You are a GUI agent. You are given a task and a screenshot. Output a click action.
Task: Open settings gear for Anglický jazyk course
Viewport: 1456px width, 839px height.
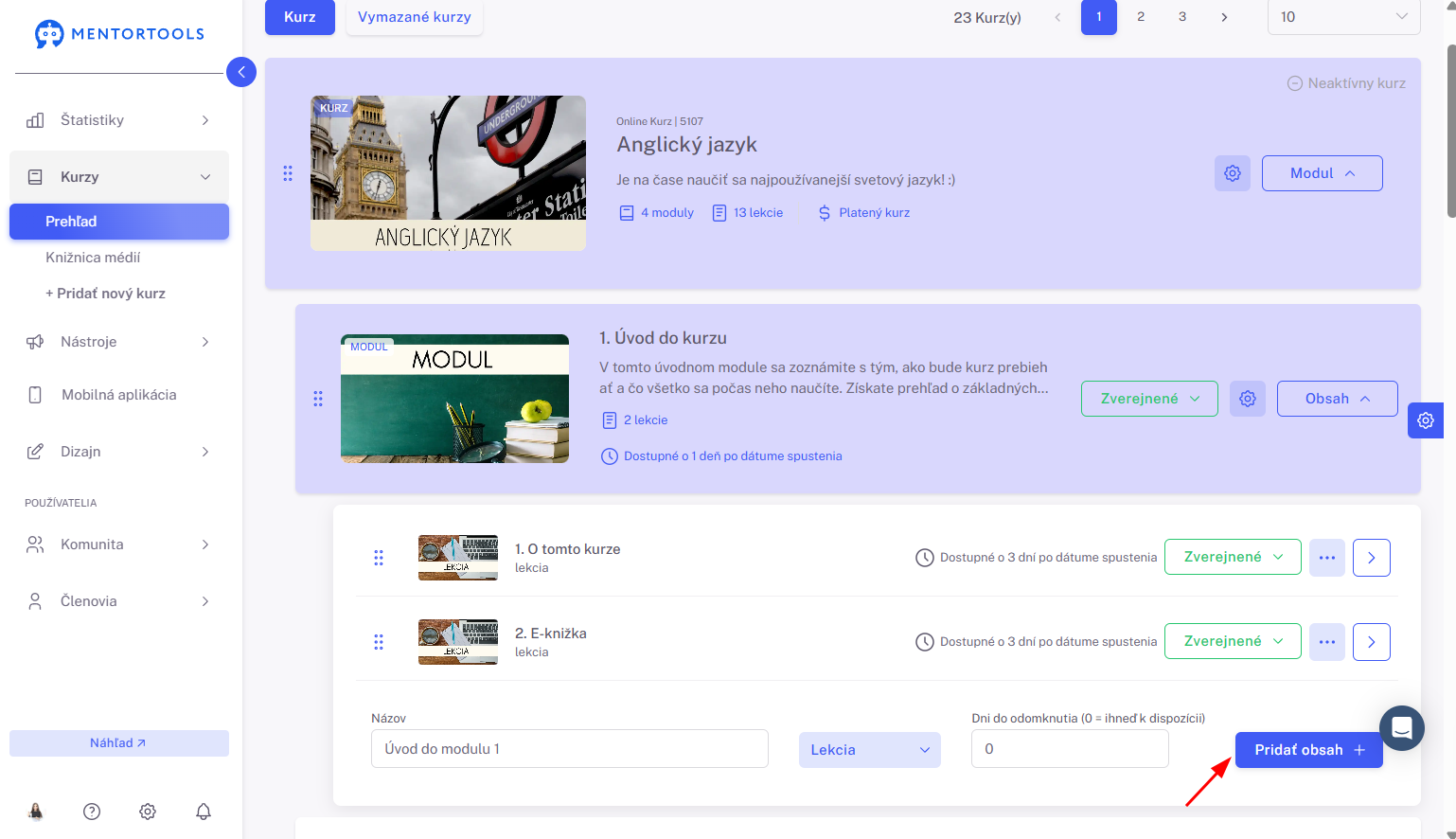click(1232, 173)
